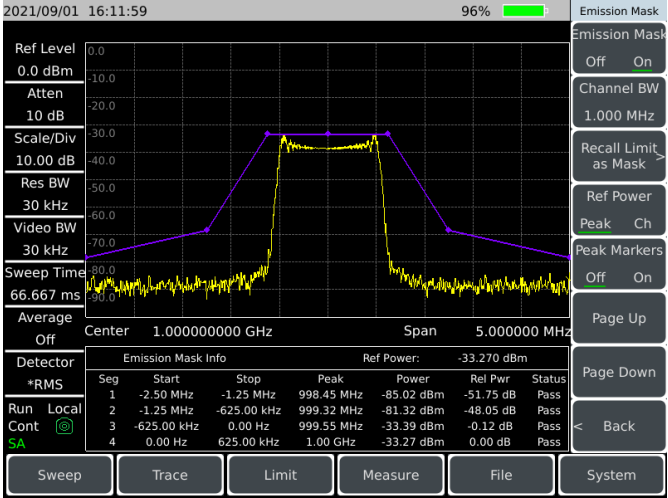Open the Sweep menu
This screenshot has width=668, height=498.
click(x=60, y=475)
